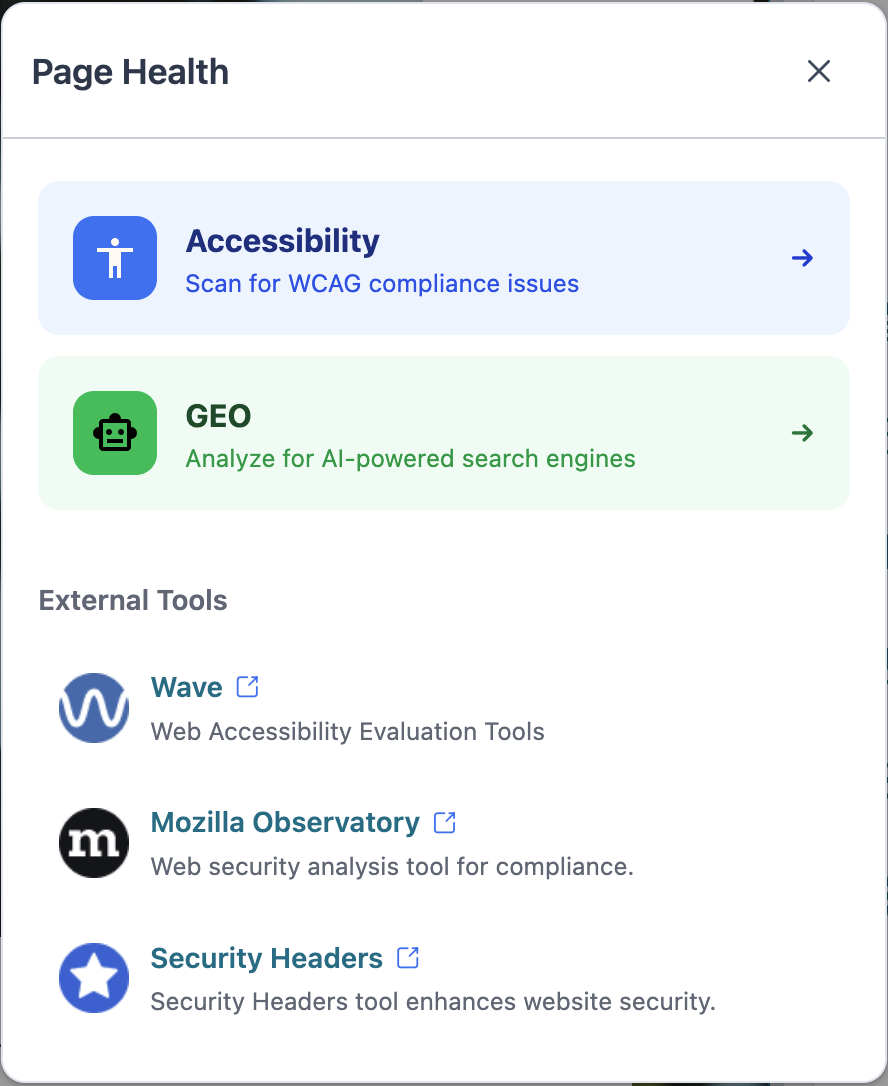
Task: Click 'Web Accessibility Evaluation Tools' description
Action: tap(348, 731)
